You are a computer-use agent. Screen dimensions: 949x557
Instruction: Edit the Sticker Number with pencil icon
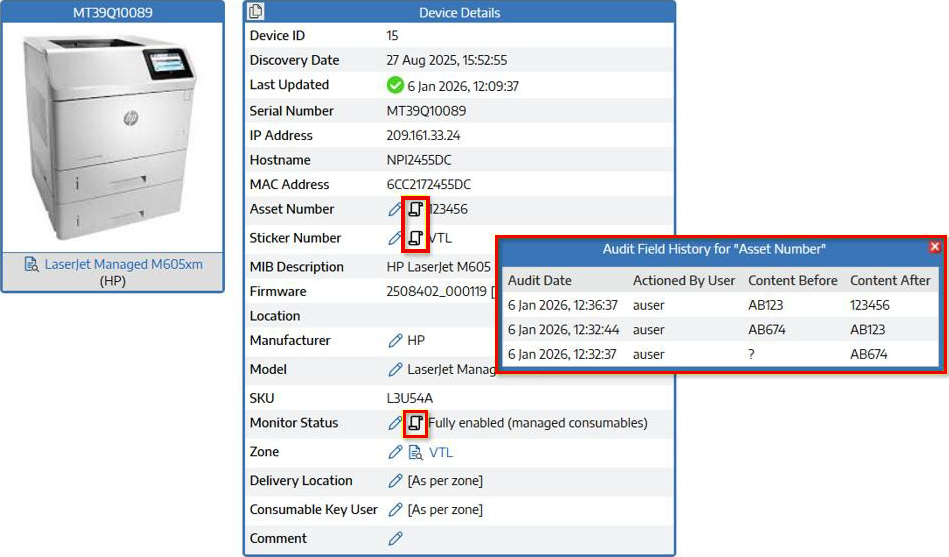395,238
